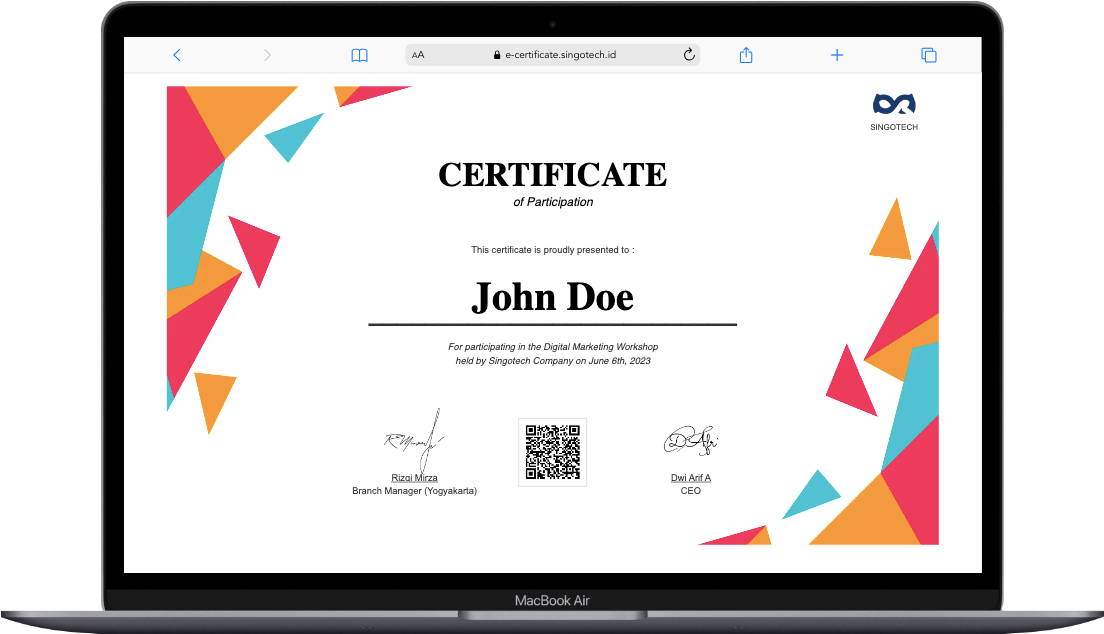Show the tab overview icon
Image resolution: width=1104 pixels, height=634 pixels.
928,55
